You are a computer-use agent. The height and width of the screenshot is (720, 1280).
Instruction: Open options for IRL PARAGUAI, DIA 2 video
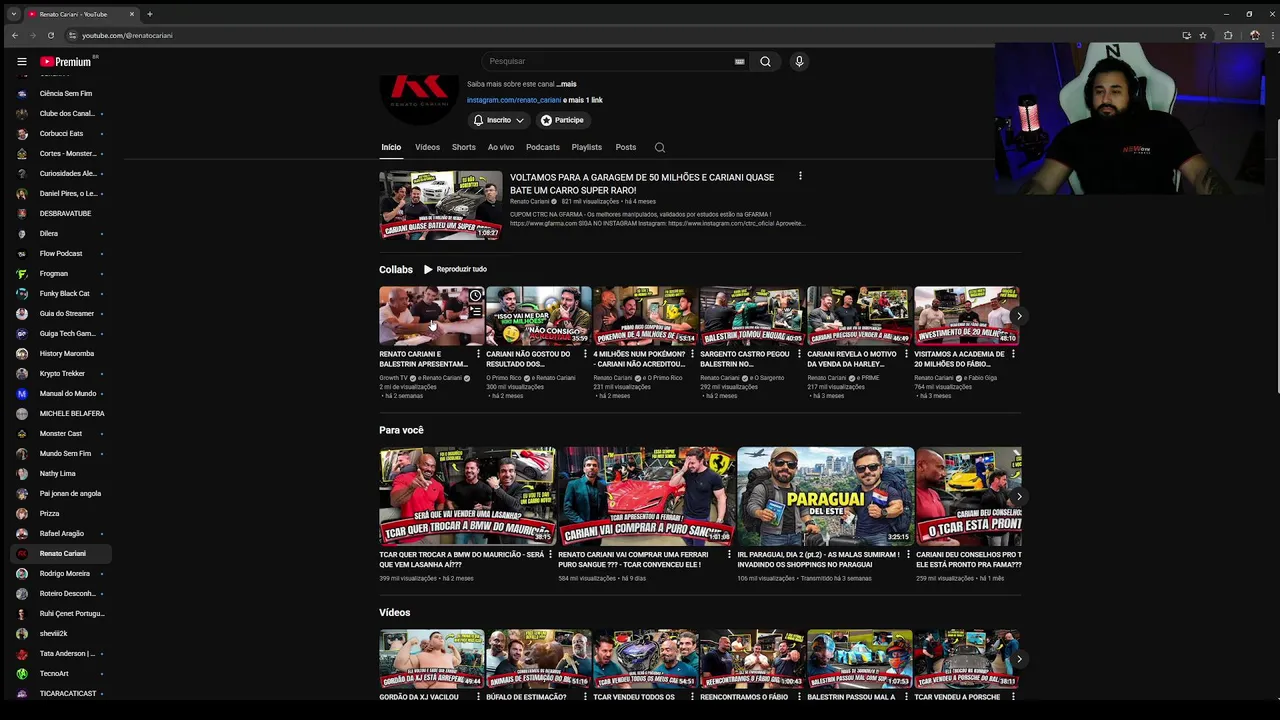[908, 554]
